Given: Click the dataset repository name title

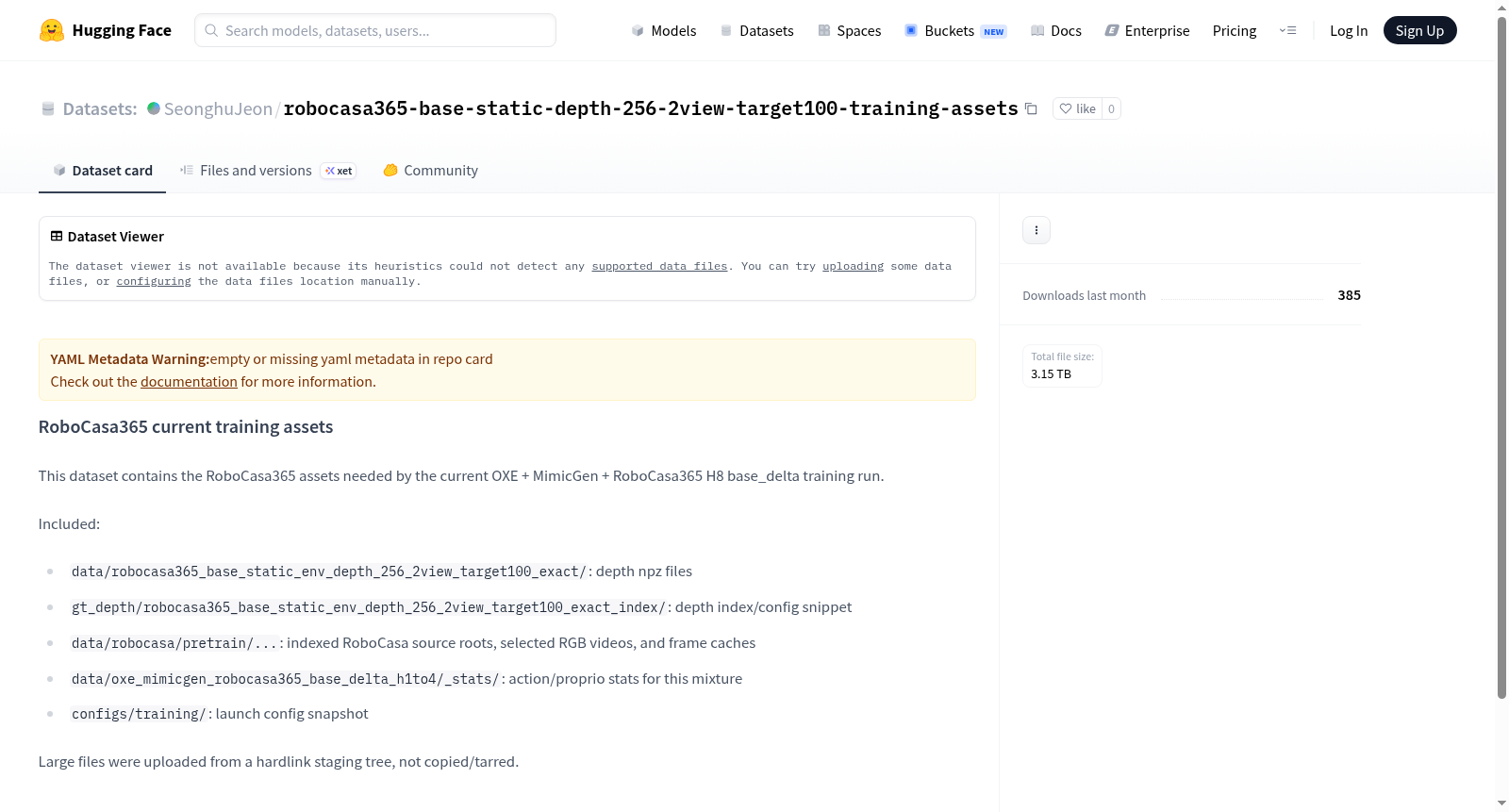Looking at the screenshot, I should pyautogui.click(x=651, y=108).
